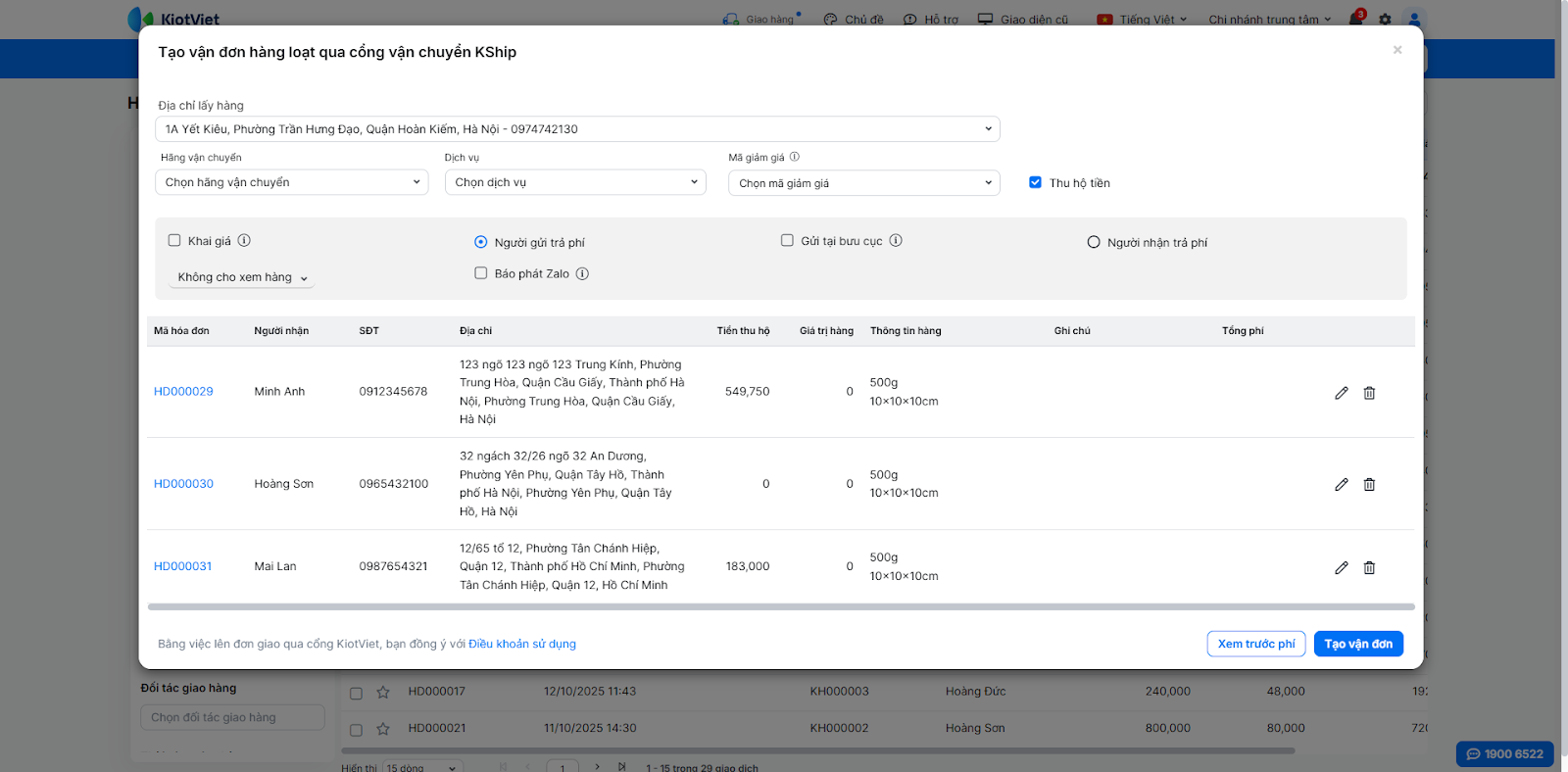The image size is (1568, 772).
Task: Click info icon for Gửi tại bưu cục
Action: point(896,241)
